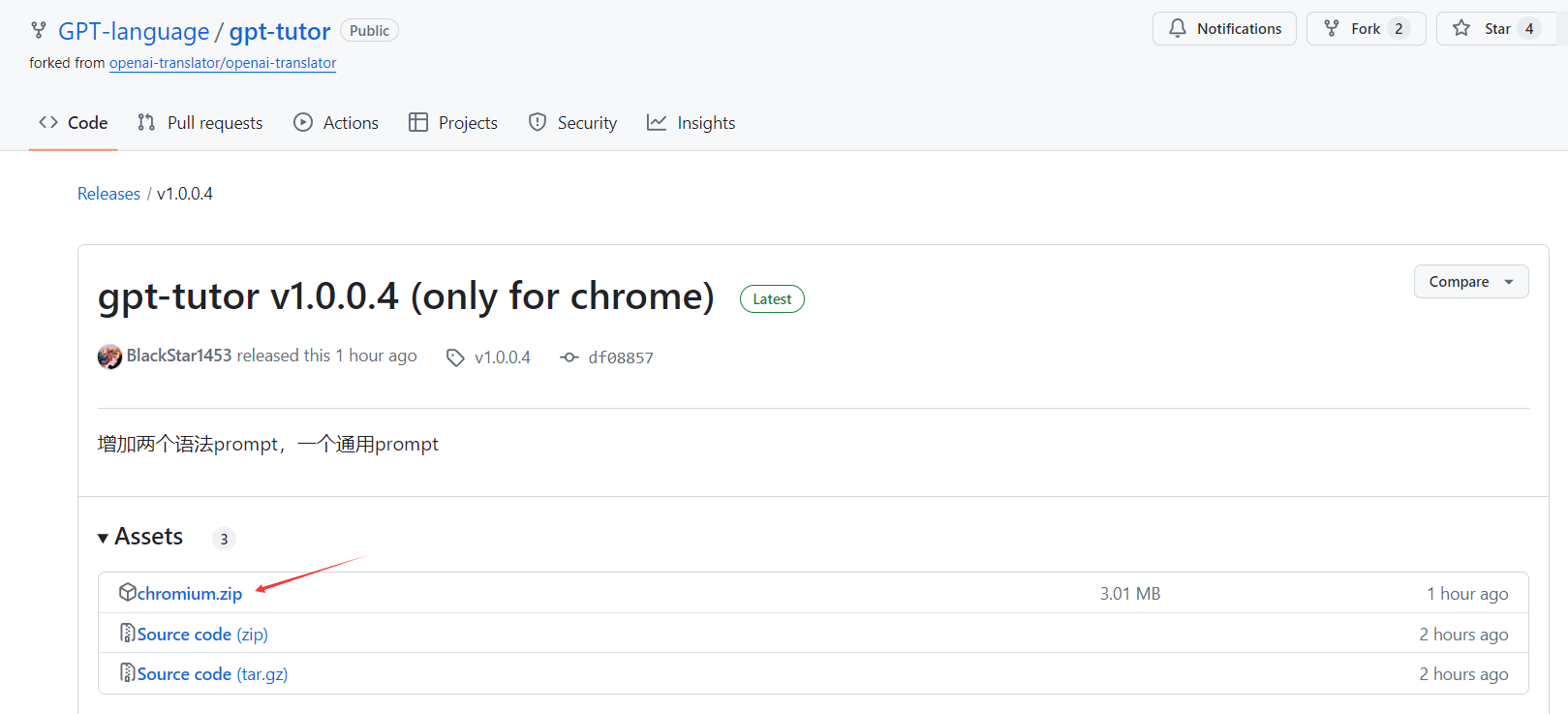The height and width of the screenshot is (714, 1568).
Task: Click the tag icon next to v1.0.0.4
Action: tap(455, 357)
